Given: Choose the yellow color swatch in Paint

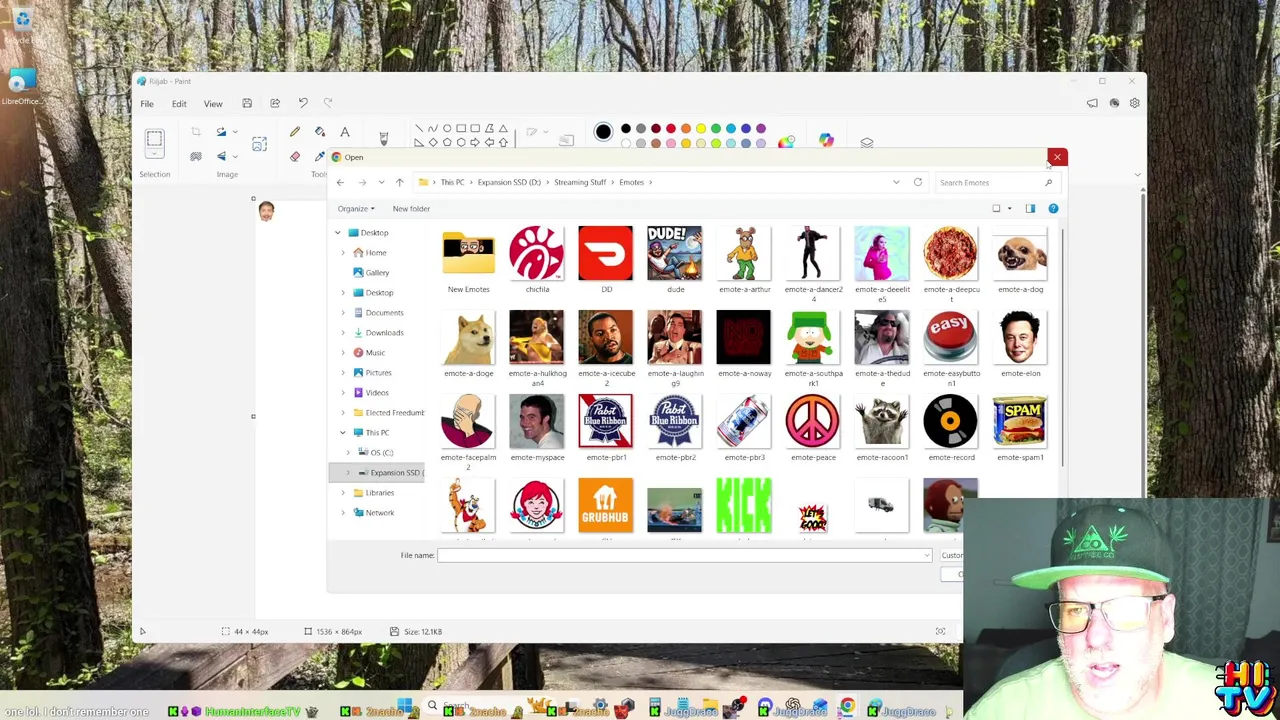Looking at the screenshot, I should pyautogui.click(x=701, y=128).
